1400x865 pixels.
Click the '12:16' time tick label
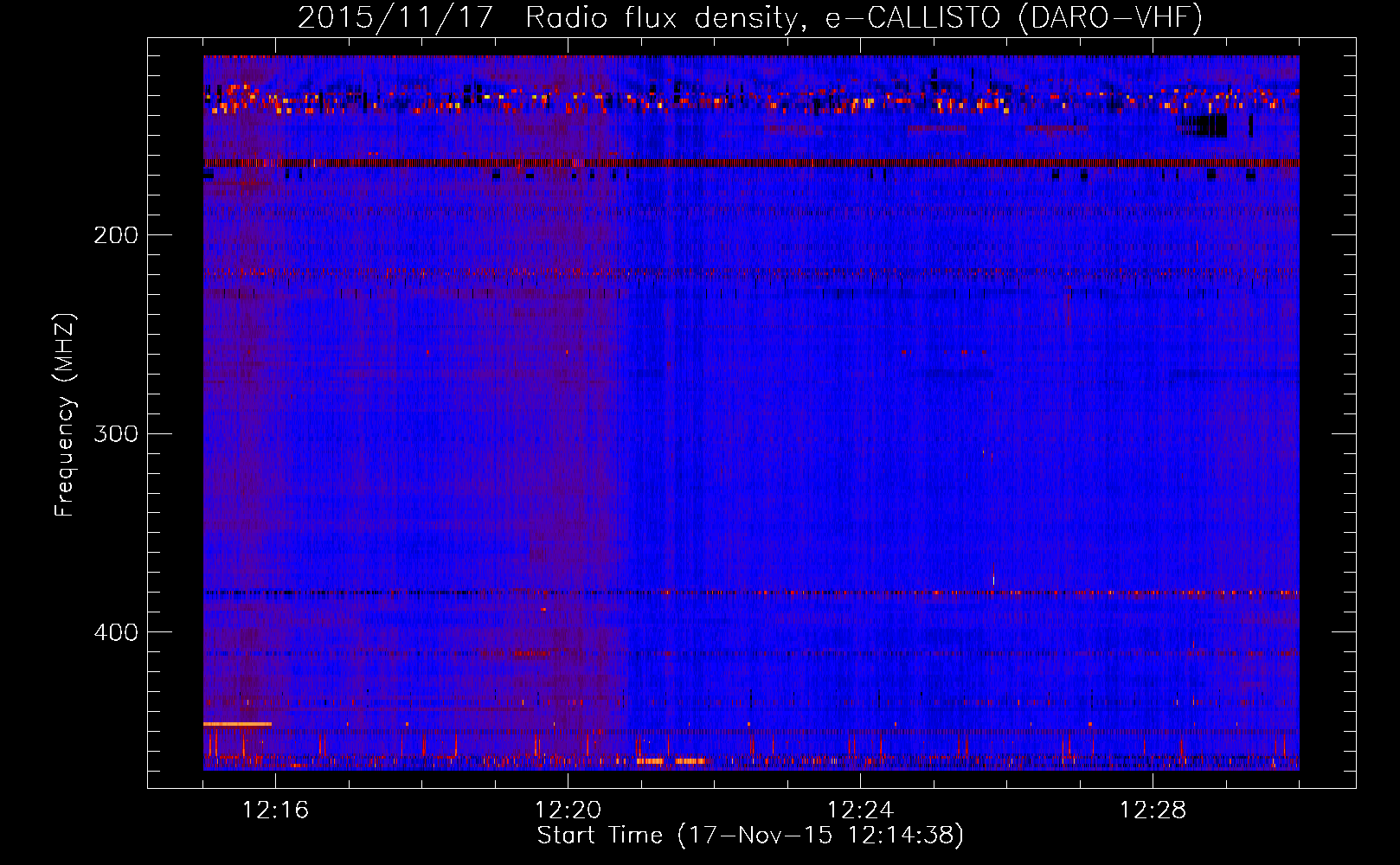tap(276, 811)
